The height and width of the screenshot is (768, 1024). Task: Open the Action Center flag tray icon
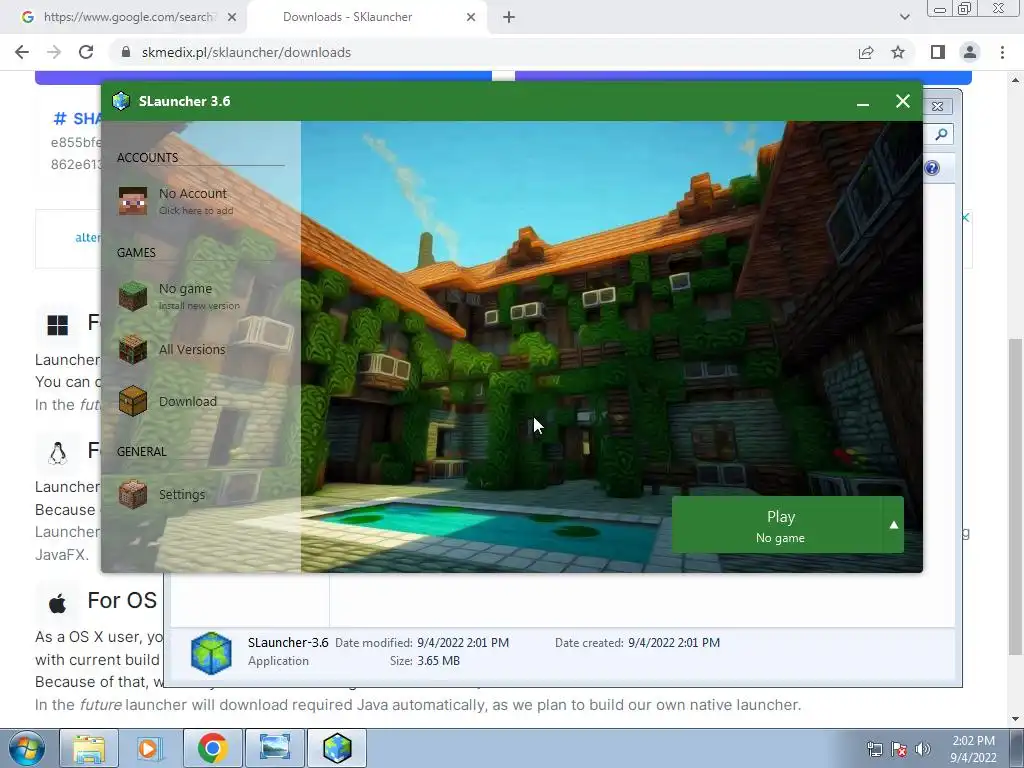pyautogui.click(x=899, y=749)
